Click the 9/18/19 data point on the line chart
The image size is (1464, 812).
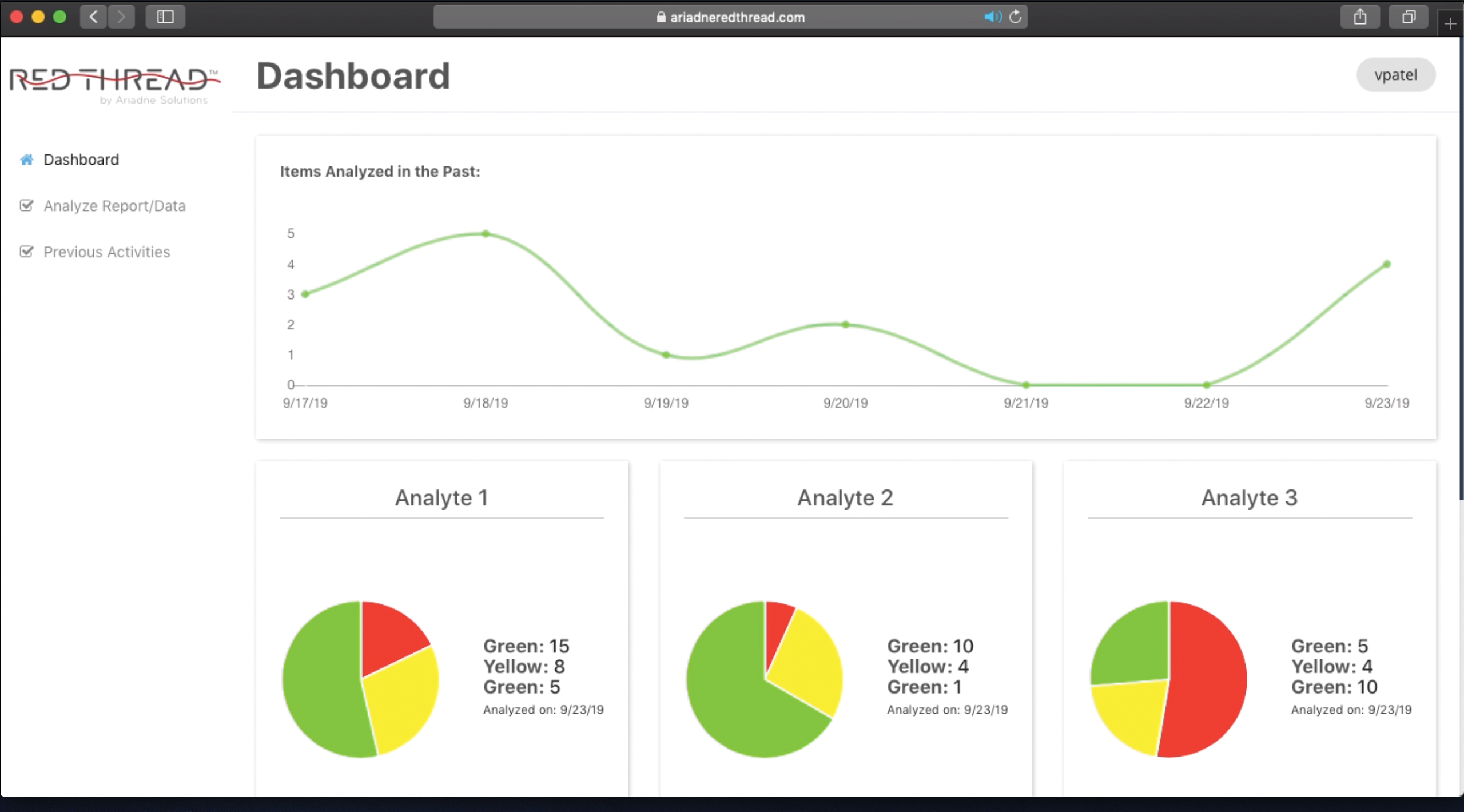[x=486, y=233]
